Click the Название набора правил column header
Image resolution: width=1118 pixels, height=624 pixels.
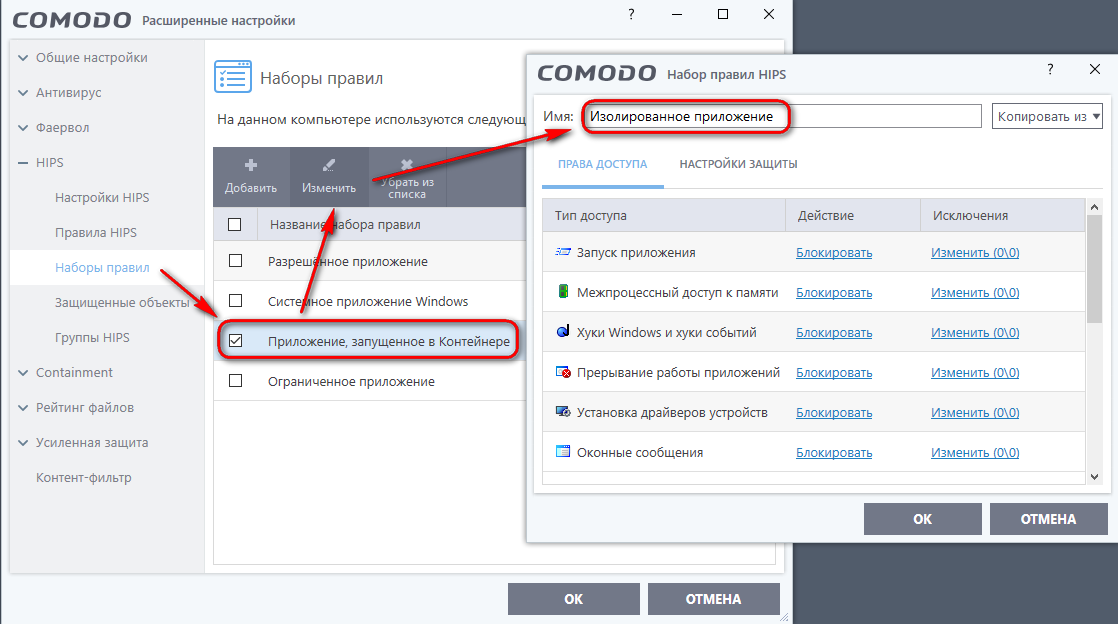coord(345,225)
